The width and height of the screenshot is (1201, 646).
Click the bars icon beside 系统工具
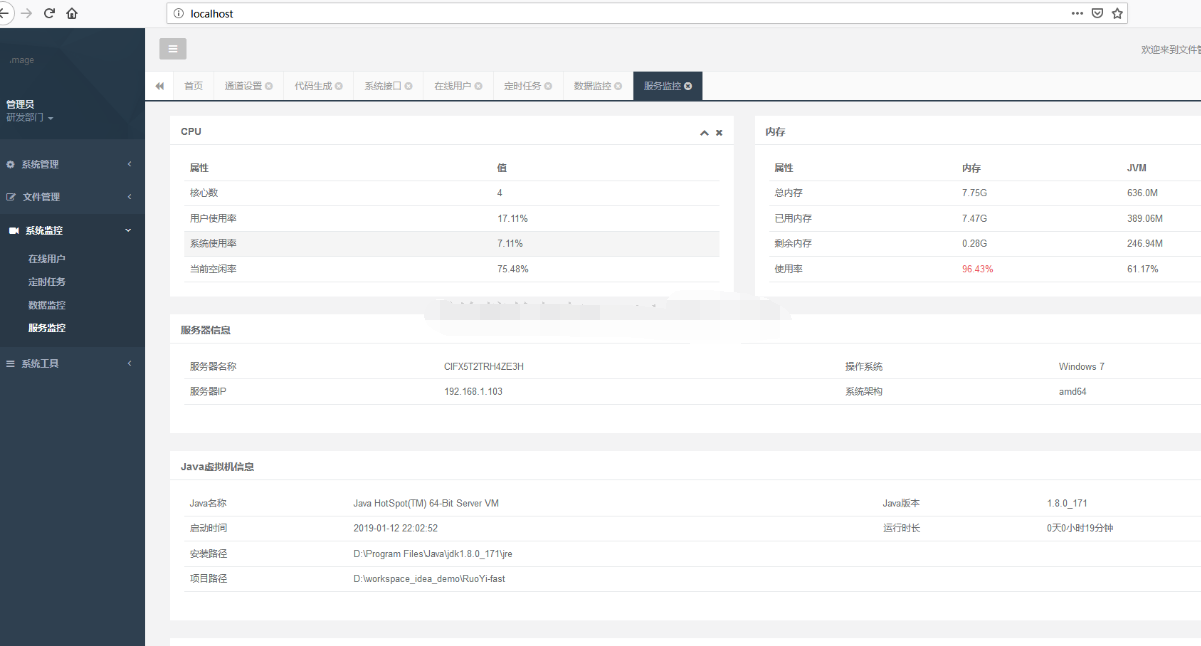[x=11, y=363]
